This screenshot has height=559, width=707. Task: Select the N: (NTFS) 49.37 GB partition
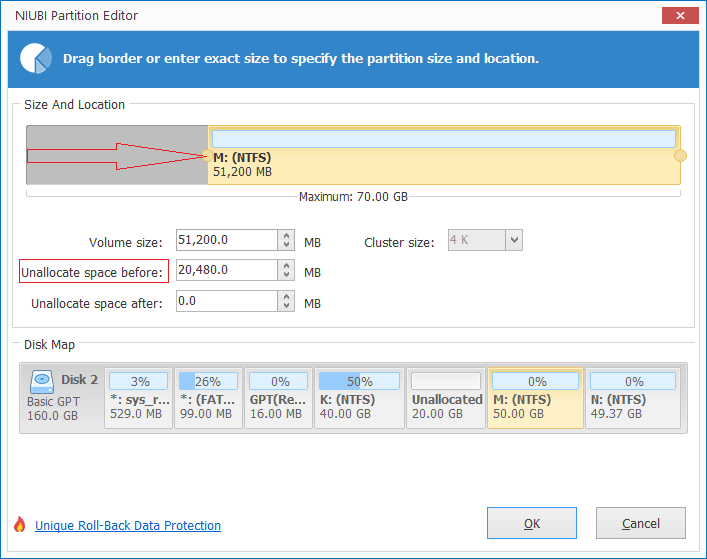pos(633,398)
